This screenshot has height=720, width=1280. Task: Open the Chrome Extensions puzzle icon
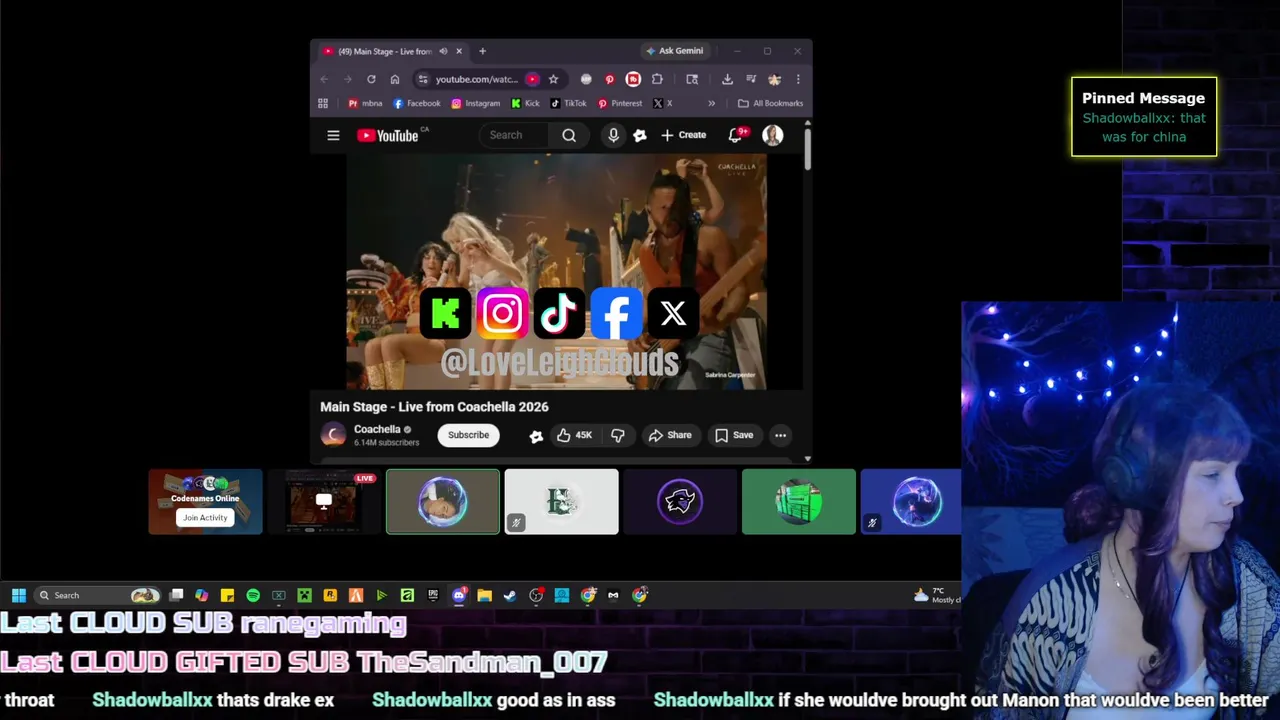point(657,79)
